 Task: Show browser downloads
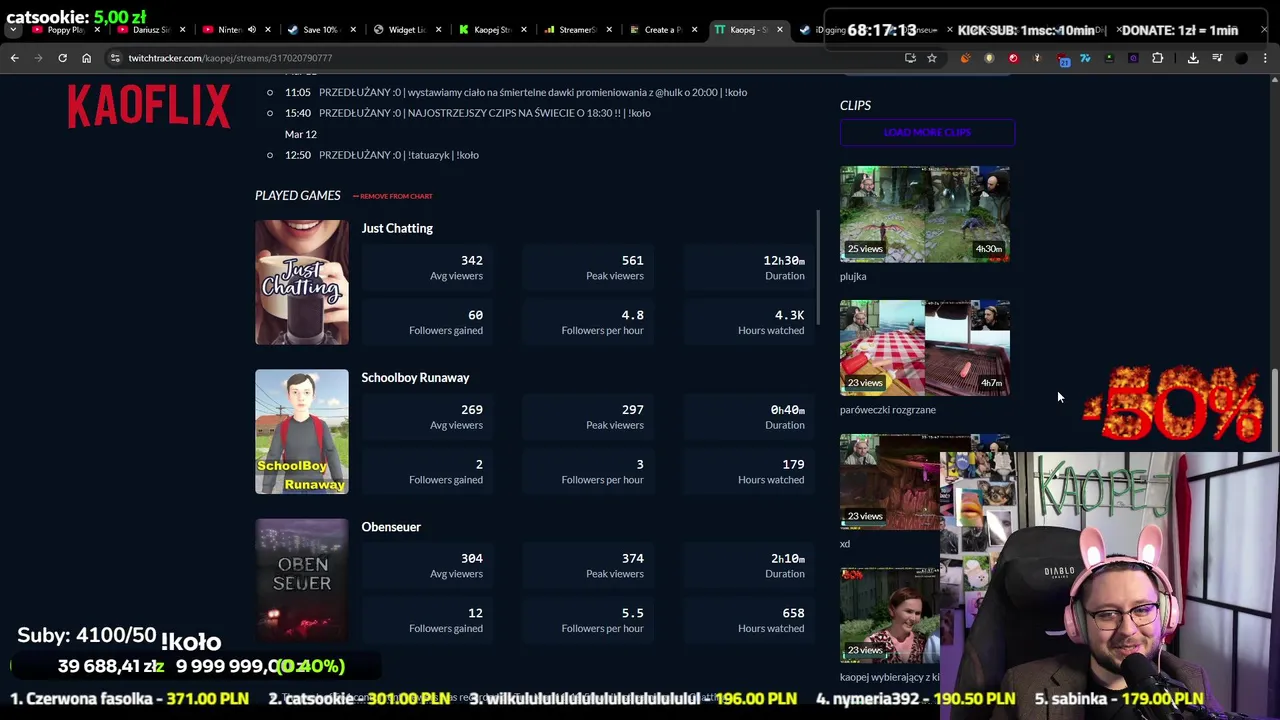coord(1193,58)
